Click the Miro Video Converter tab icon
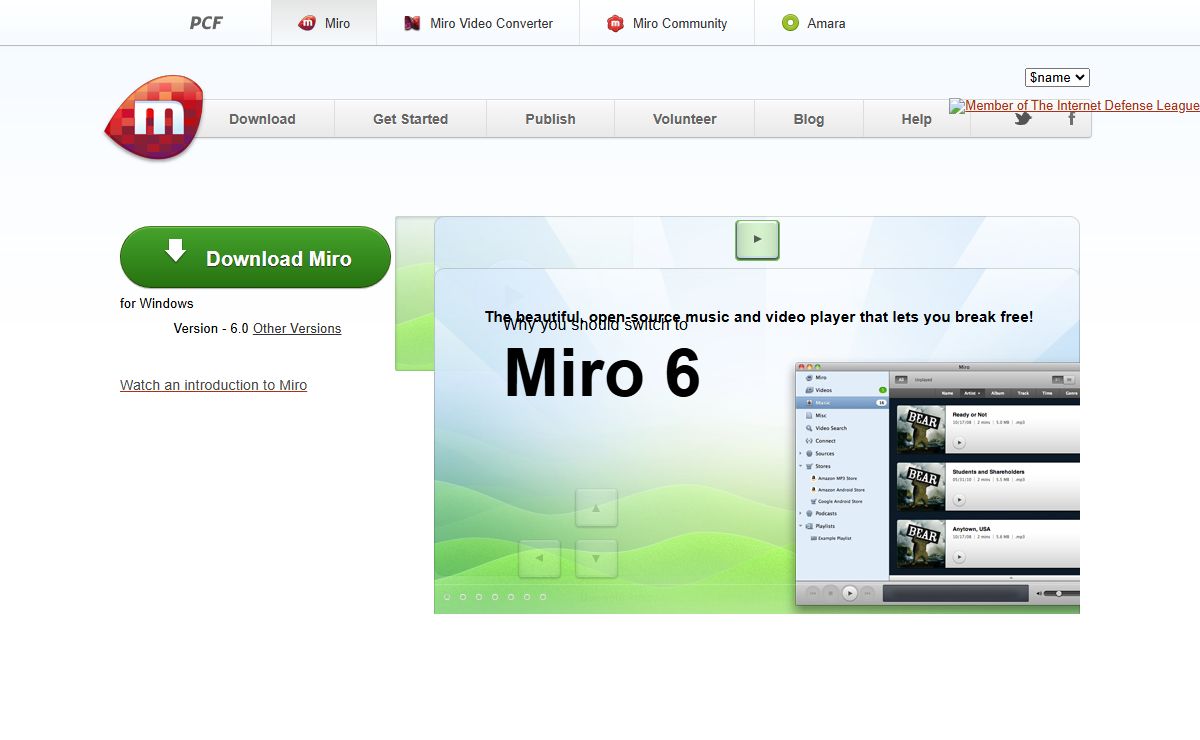 pos(412,23)
